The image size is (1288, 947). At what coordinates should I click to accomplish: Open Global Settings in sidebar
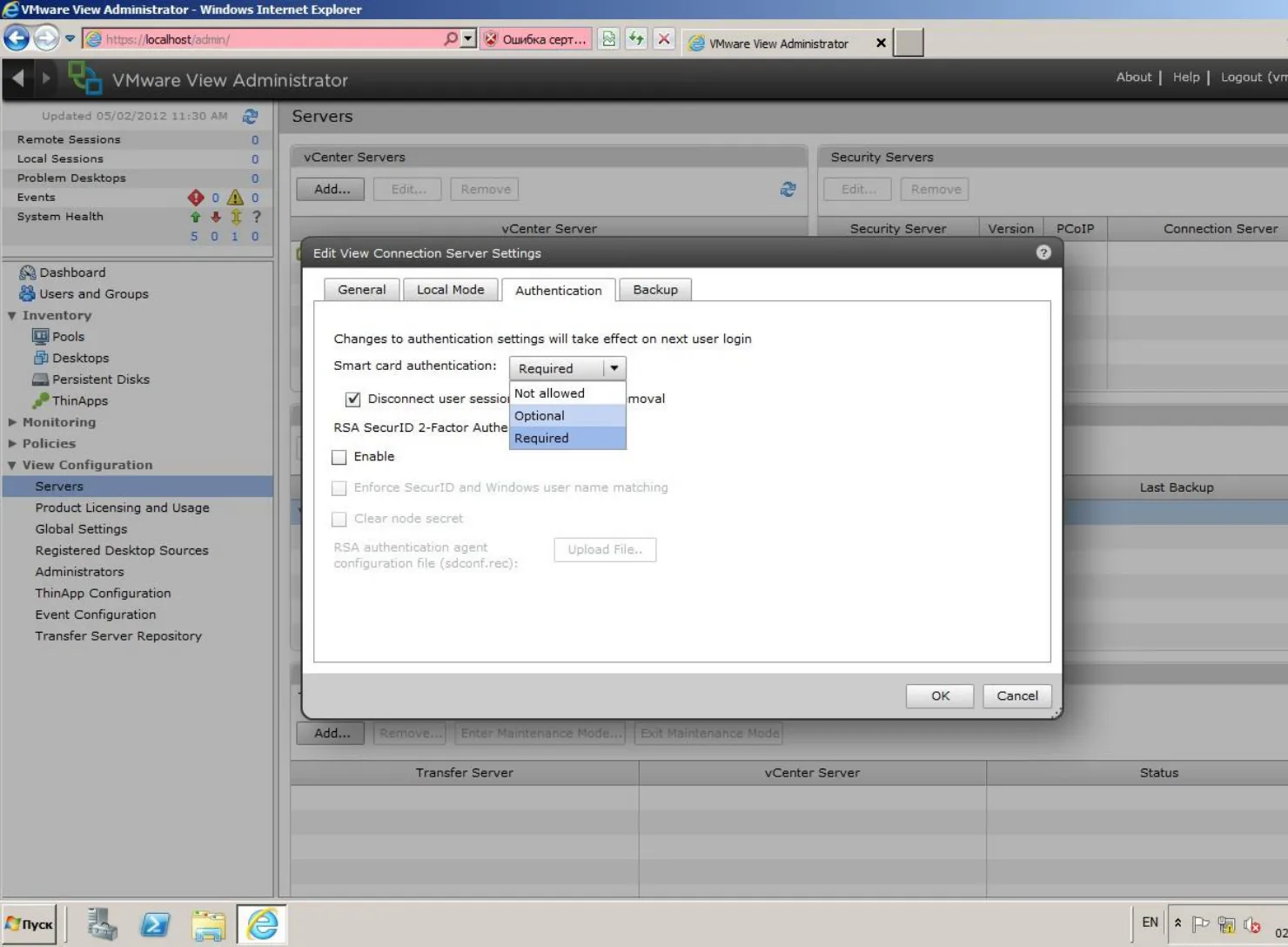coord(81,529)
